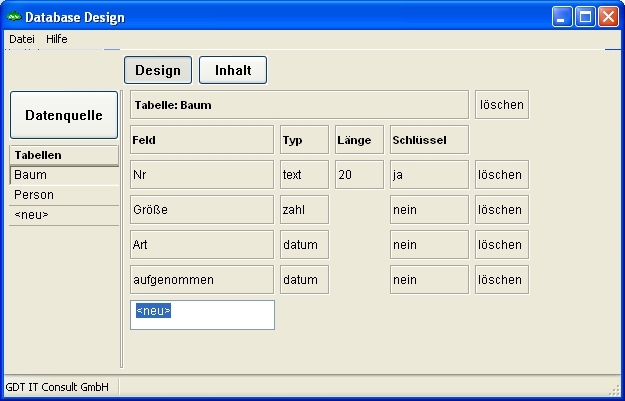Image resolution: width=625 pixels, height=401 pixels.
Task: Select Person in the Tabellen list
Action: [x=64, y=195]
